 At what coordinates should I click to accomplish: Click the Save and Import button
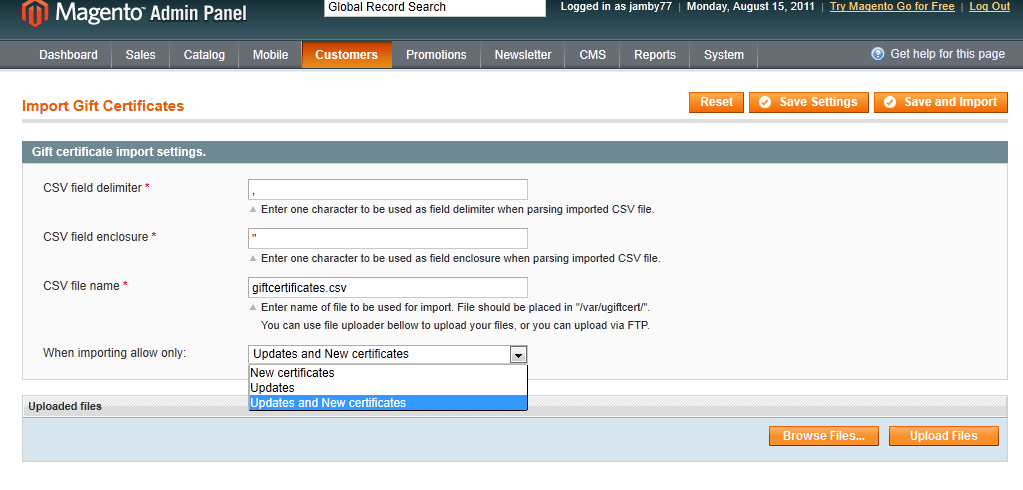click(x=941, y=102)
